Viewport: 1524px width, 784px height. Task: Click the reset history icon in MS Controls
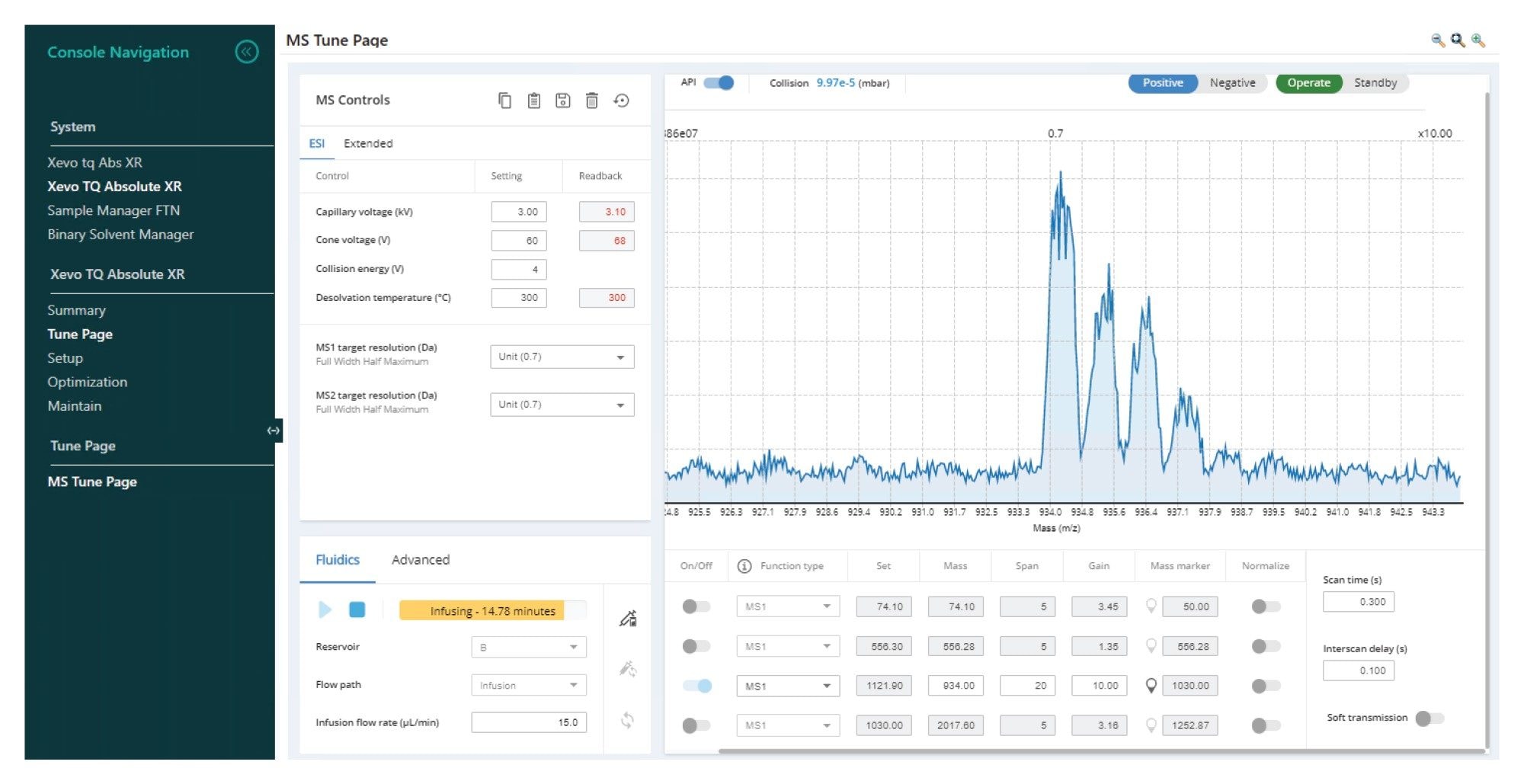(621, 101)
